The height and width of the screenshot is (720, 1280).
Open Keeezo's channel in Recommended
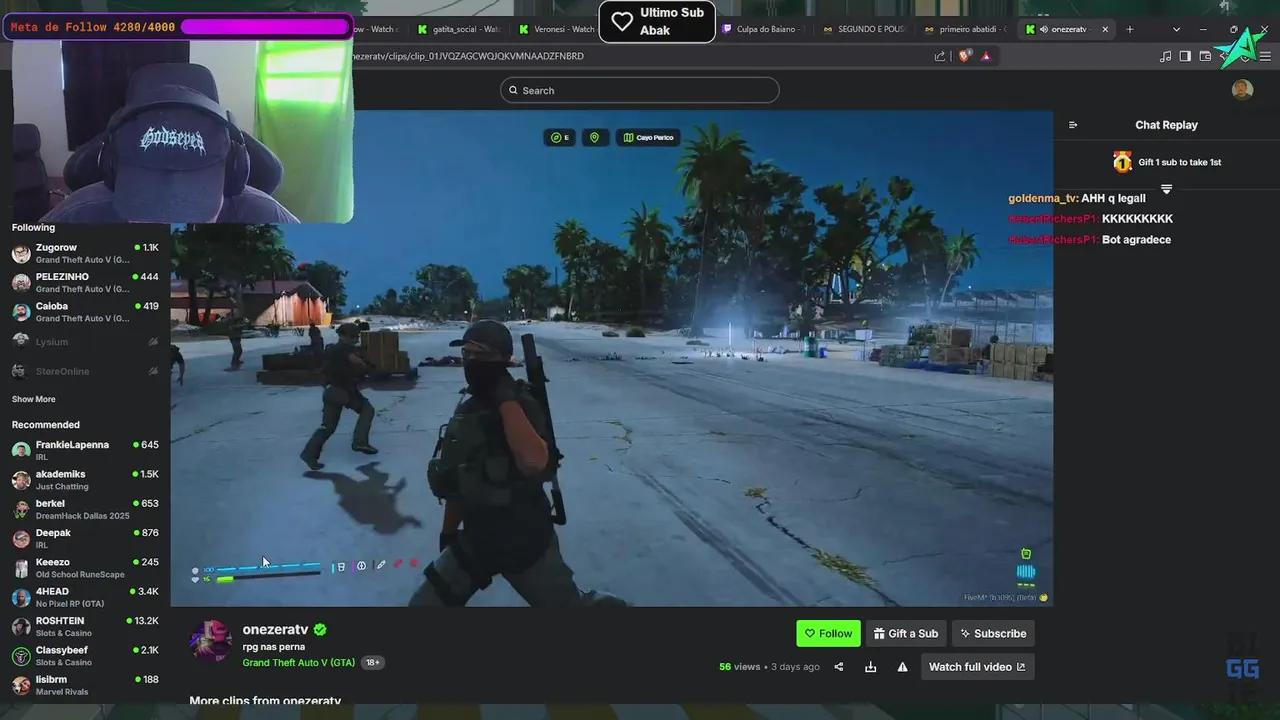coord(85,568)
